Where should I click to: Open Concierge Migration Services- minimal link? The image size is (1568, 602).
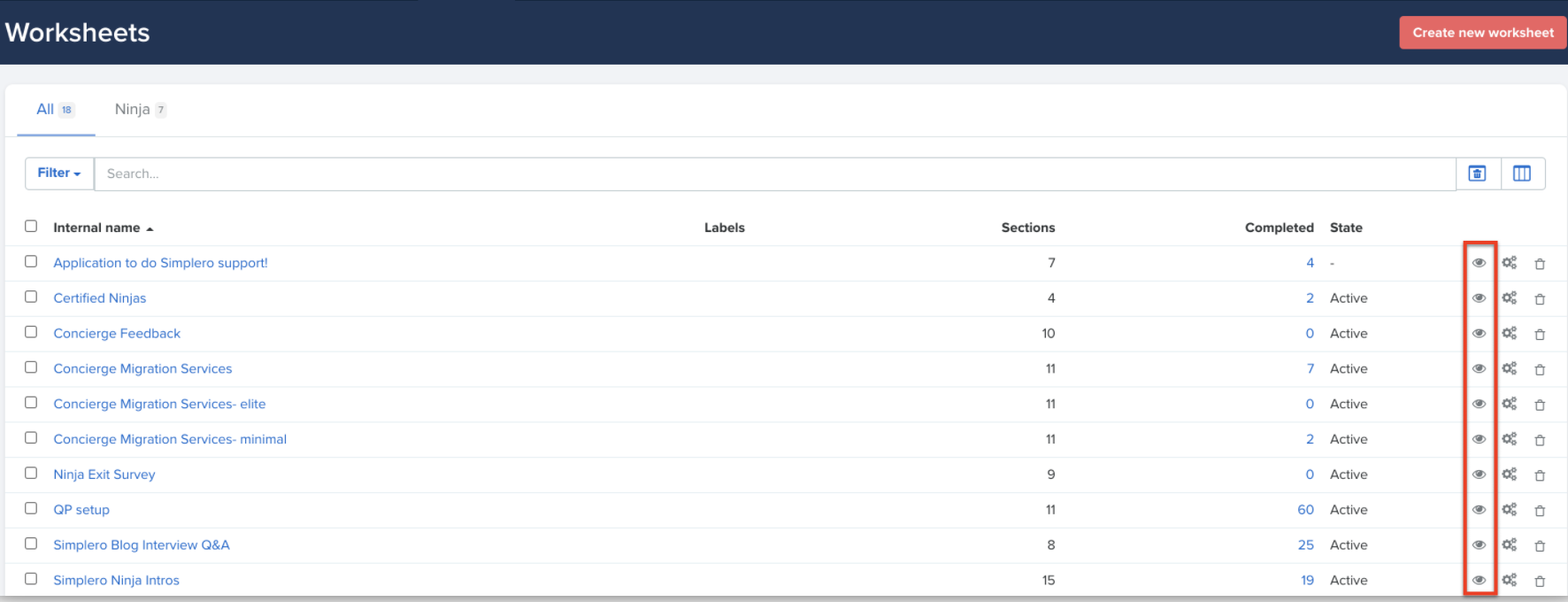click(170, 439)
